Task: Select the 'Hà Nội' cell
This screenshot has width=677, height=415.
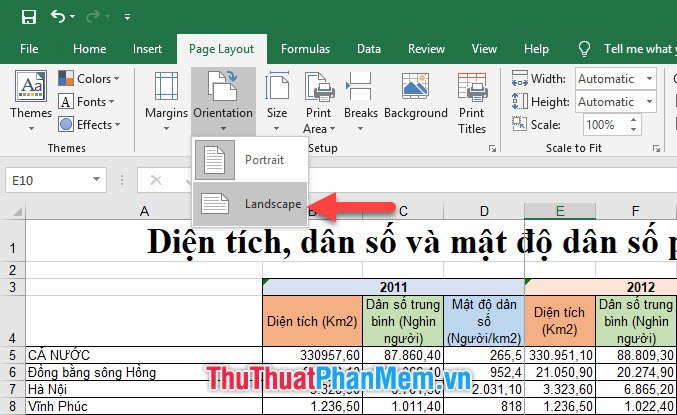Action: pyautogui.click(x=144, y=389)
